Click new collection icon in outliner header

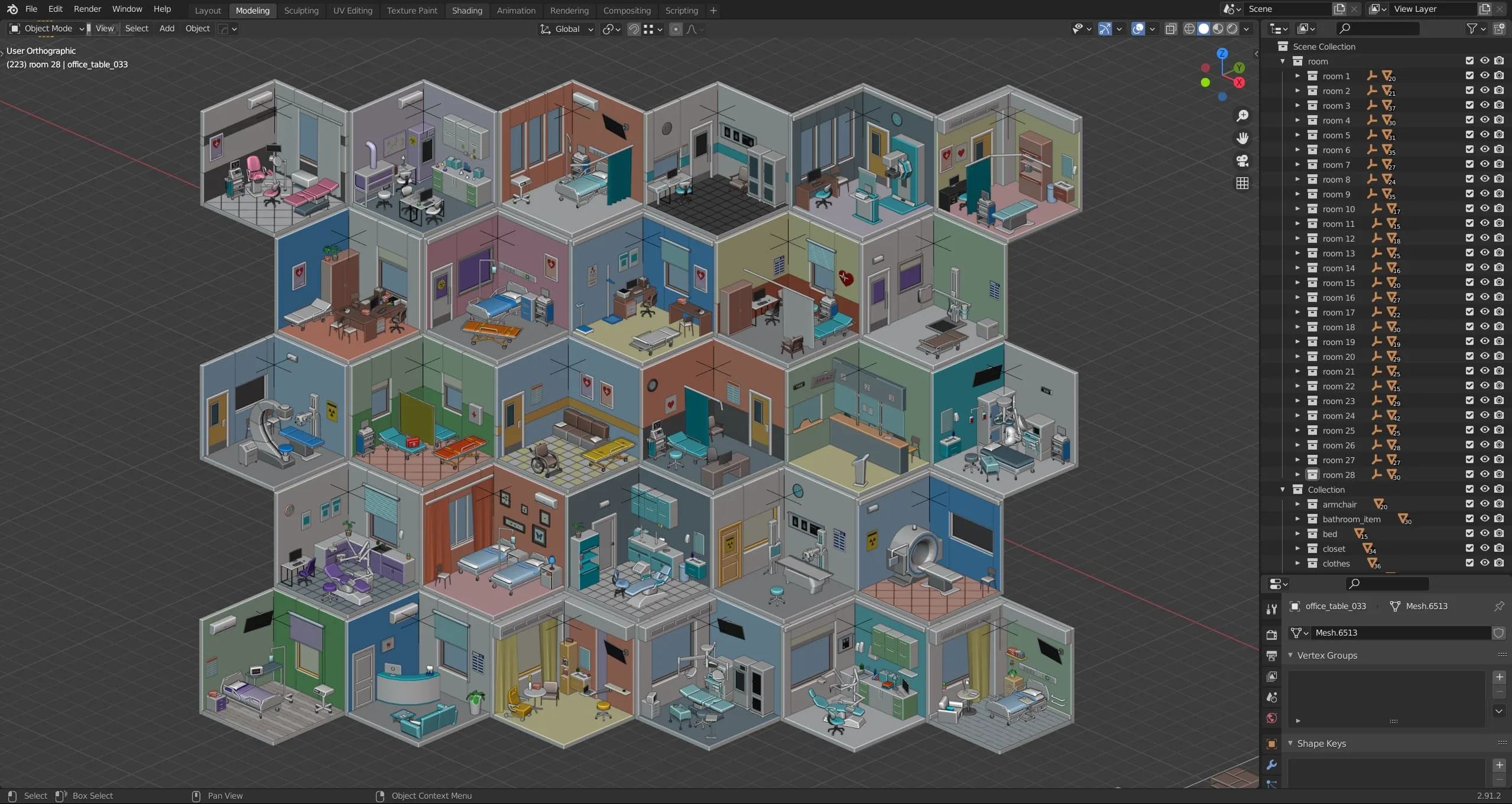click(x=1499, y=28)
